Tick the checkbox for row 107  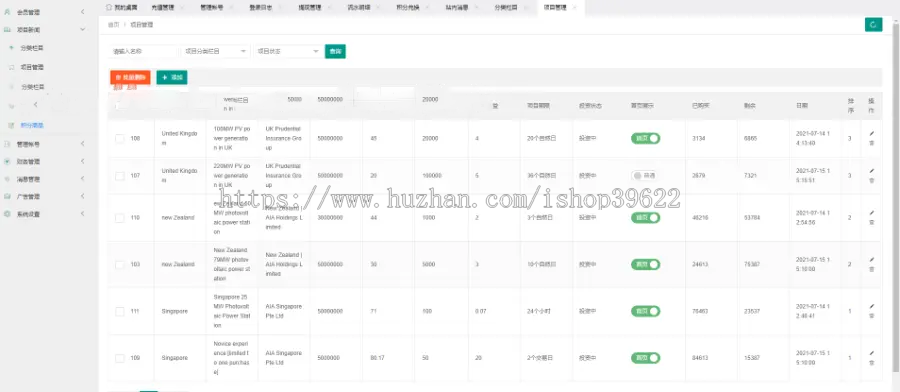(119, 176)
